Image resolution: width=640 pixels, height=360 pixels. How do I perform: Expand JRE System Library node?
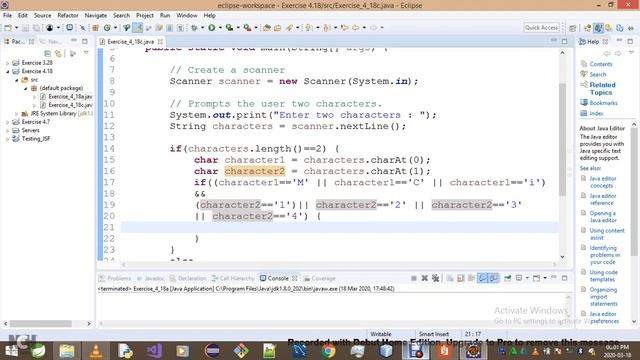click(x=17, y=114)
